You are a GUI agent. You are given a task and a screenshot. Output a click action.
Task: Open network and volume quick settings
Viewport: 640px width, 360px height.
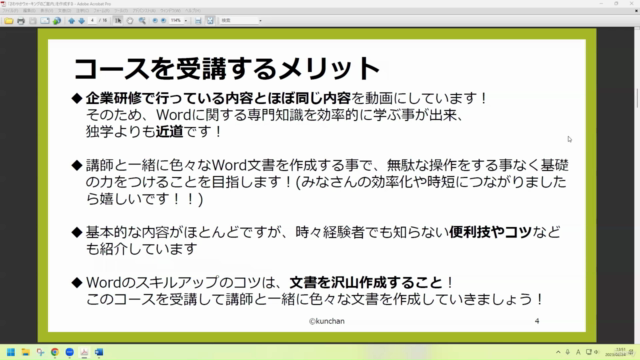[592, 352]
